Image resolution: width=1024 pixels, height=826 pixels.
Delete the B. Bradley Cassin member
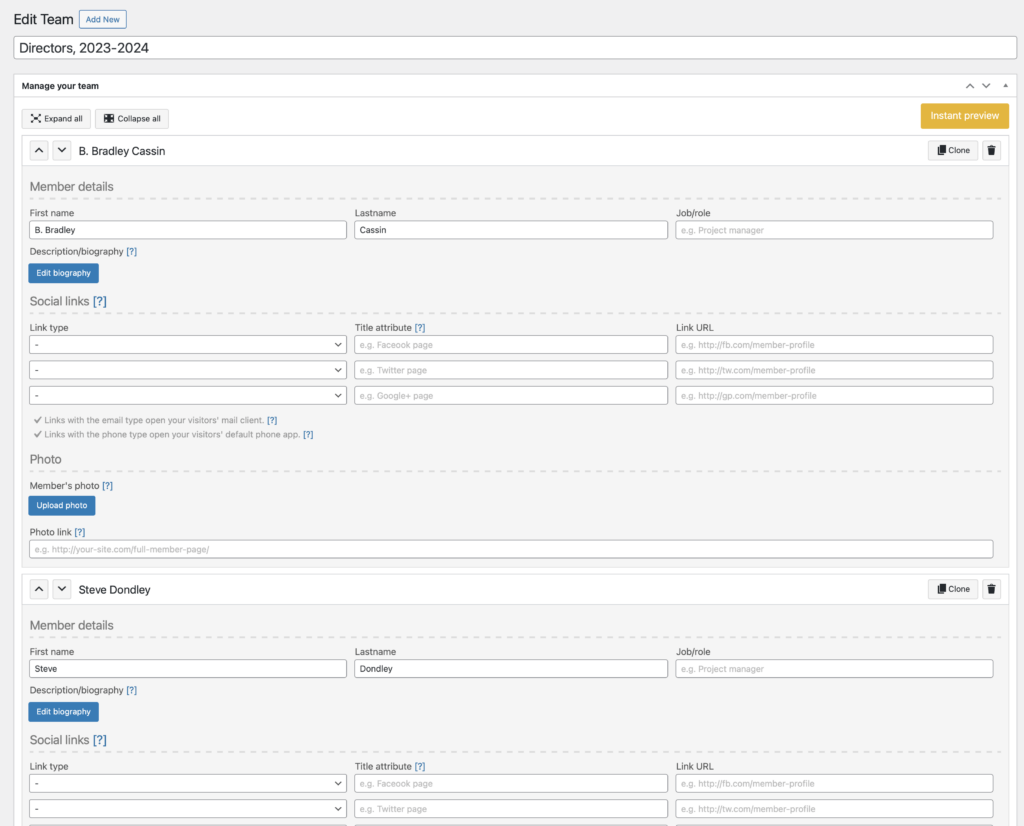pyautogui.click(x=991, y=151)
